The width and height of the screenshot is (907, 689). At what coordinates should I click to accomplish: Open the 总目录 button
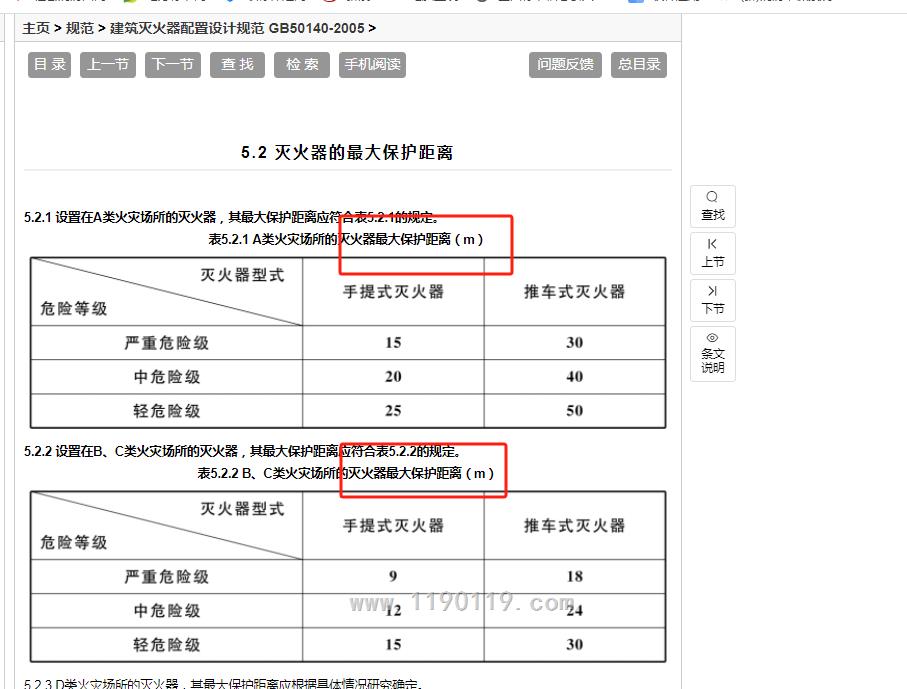639,65
